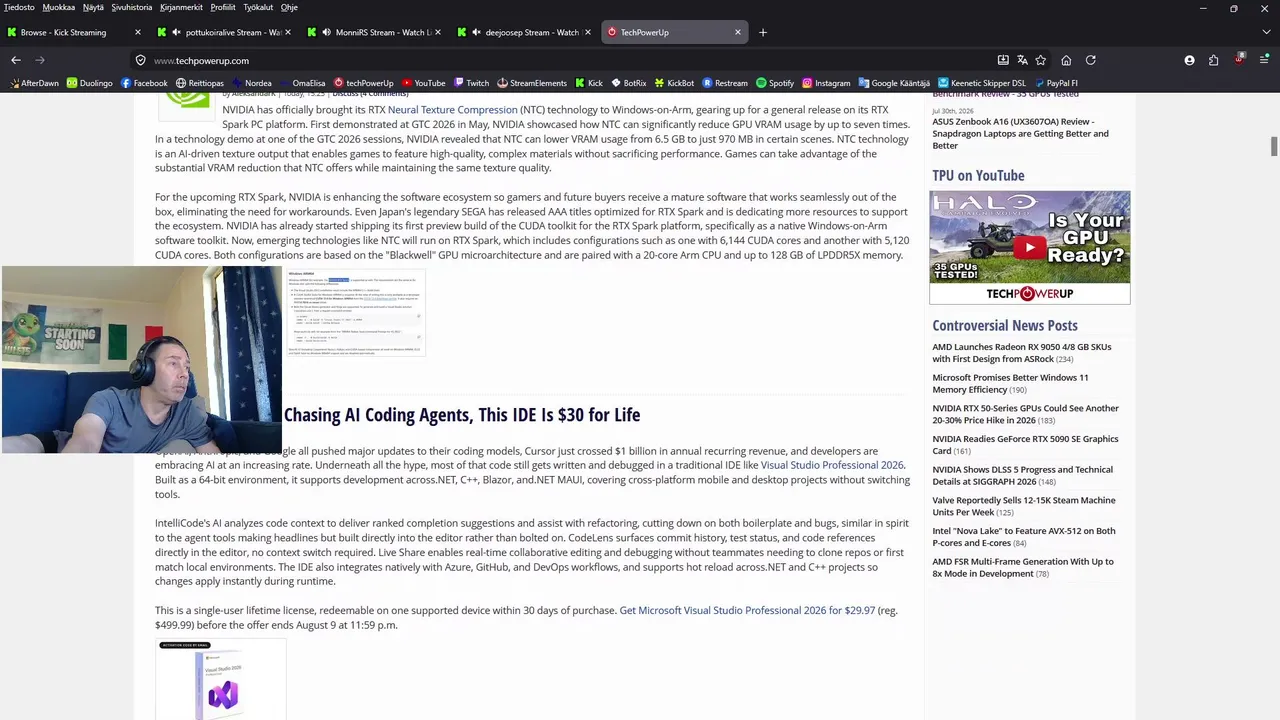Mute the pottukoiralive Stream tab audio
The image size is (1280, 720).
pos(177,32)
